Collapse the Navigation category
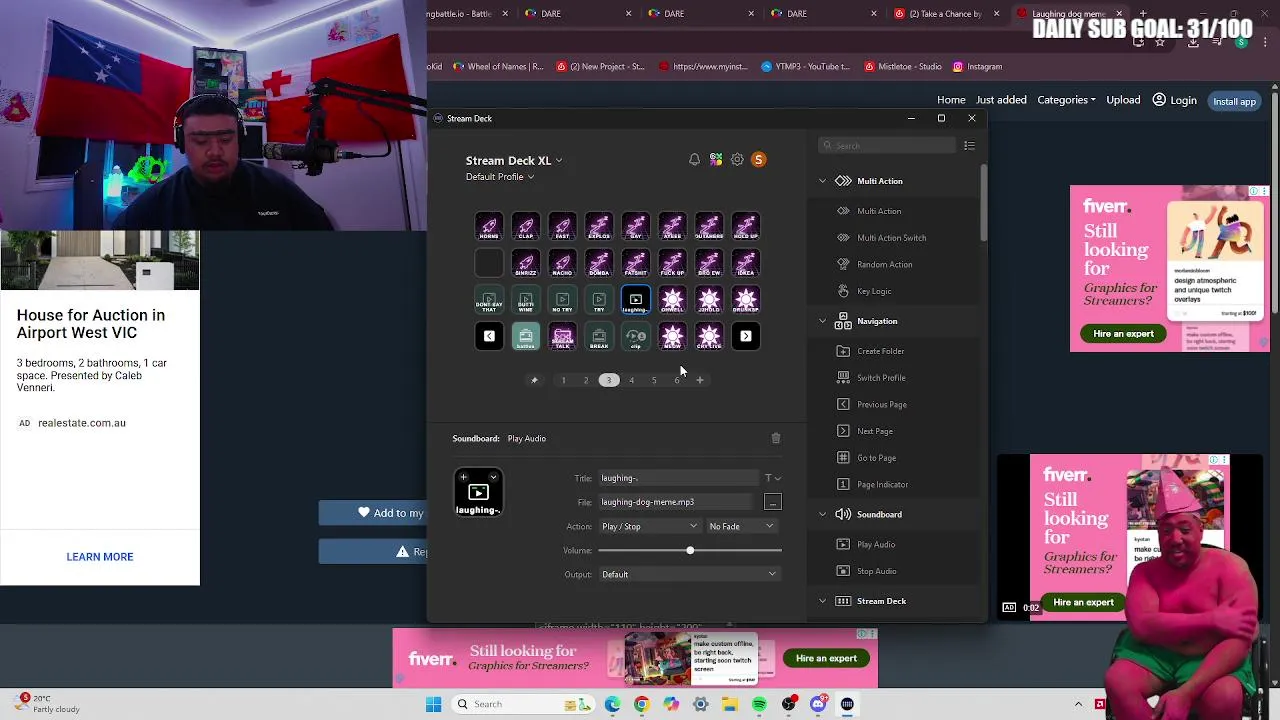Screen dimensions: 1280x720 823,321
